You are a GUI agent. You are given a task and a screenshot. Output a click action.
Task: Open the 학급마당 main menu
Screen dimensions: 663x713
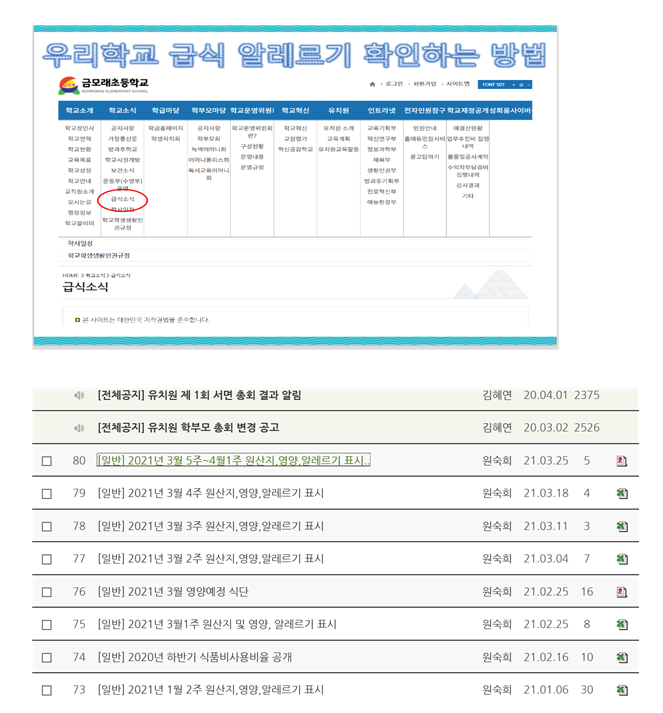coord(166,110)
